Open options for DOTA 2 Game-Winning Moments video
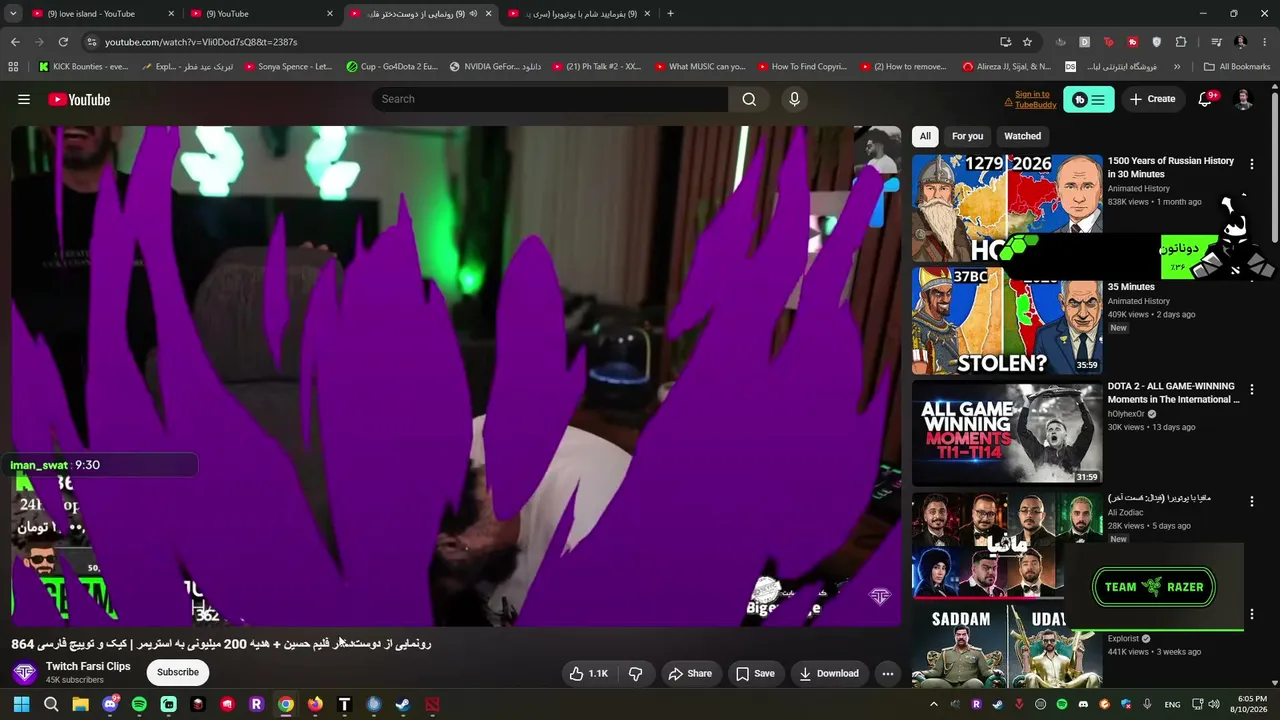This screenshot has height=720, width=1280. 1251,389
